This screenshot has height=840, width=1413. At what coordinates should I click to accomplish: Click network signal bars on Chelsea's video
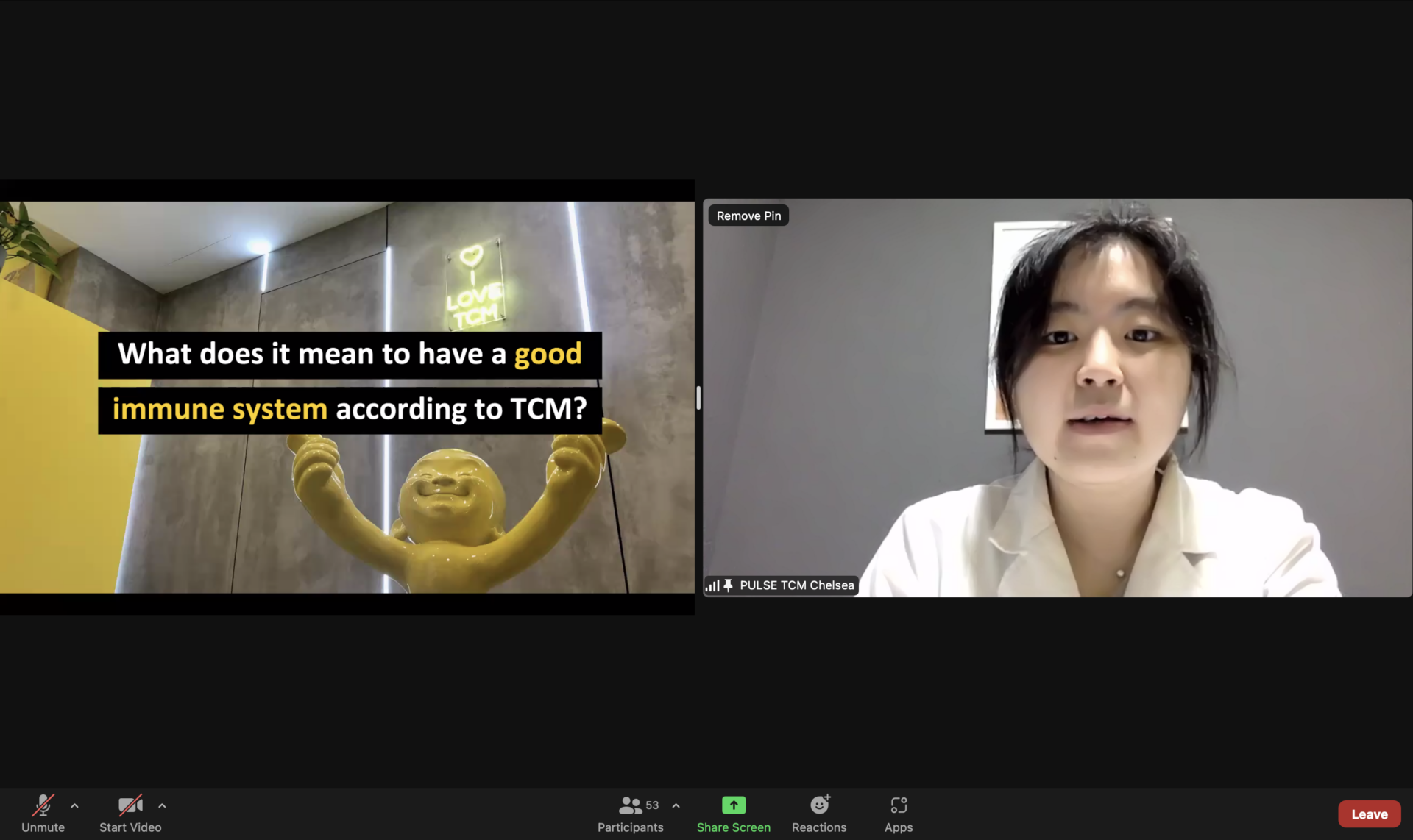712,586
